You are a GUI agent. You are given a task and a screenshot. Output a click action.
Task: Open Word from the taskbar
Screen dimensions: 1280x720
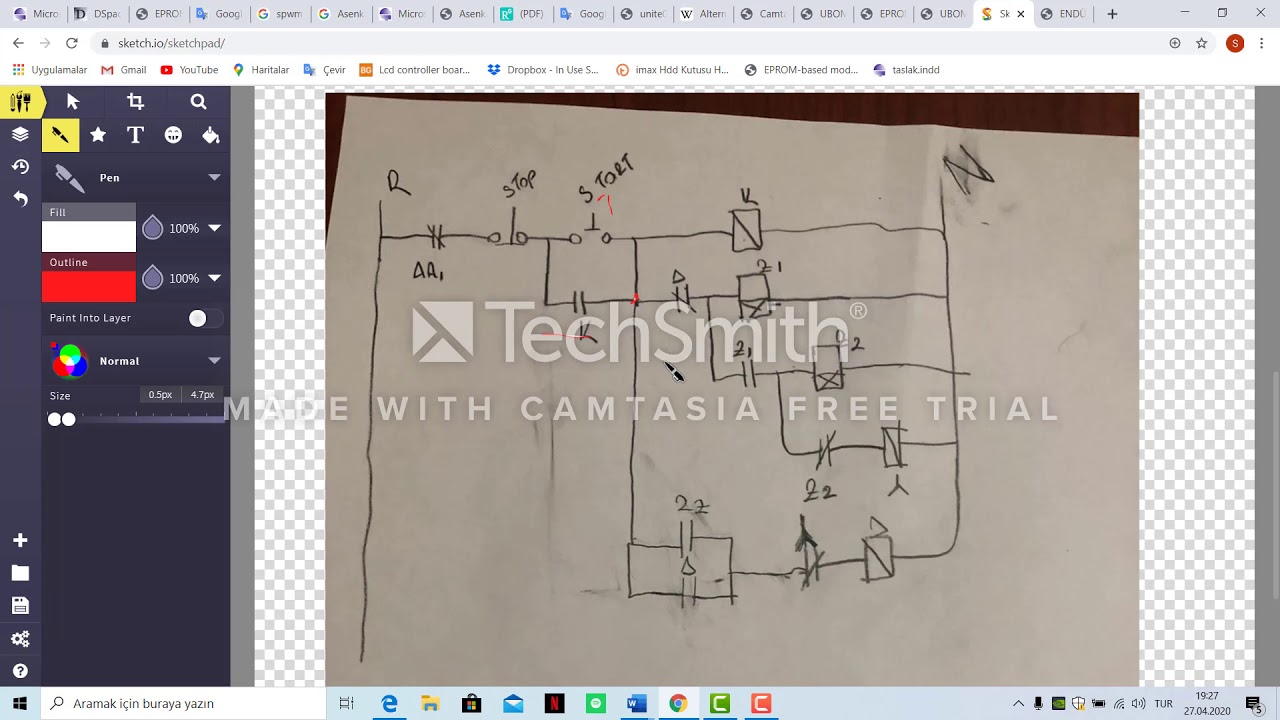637,703
